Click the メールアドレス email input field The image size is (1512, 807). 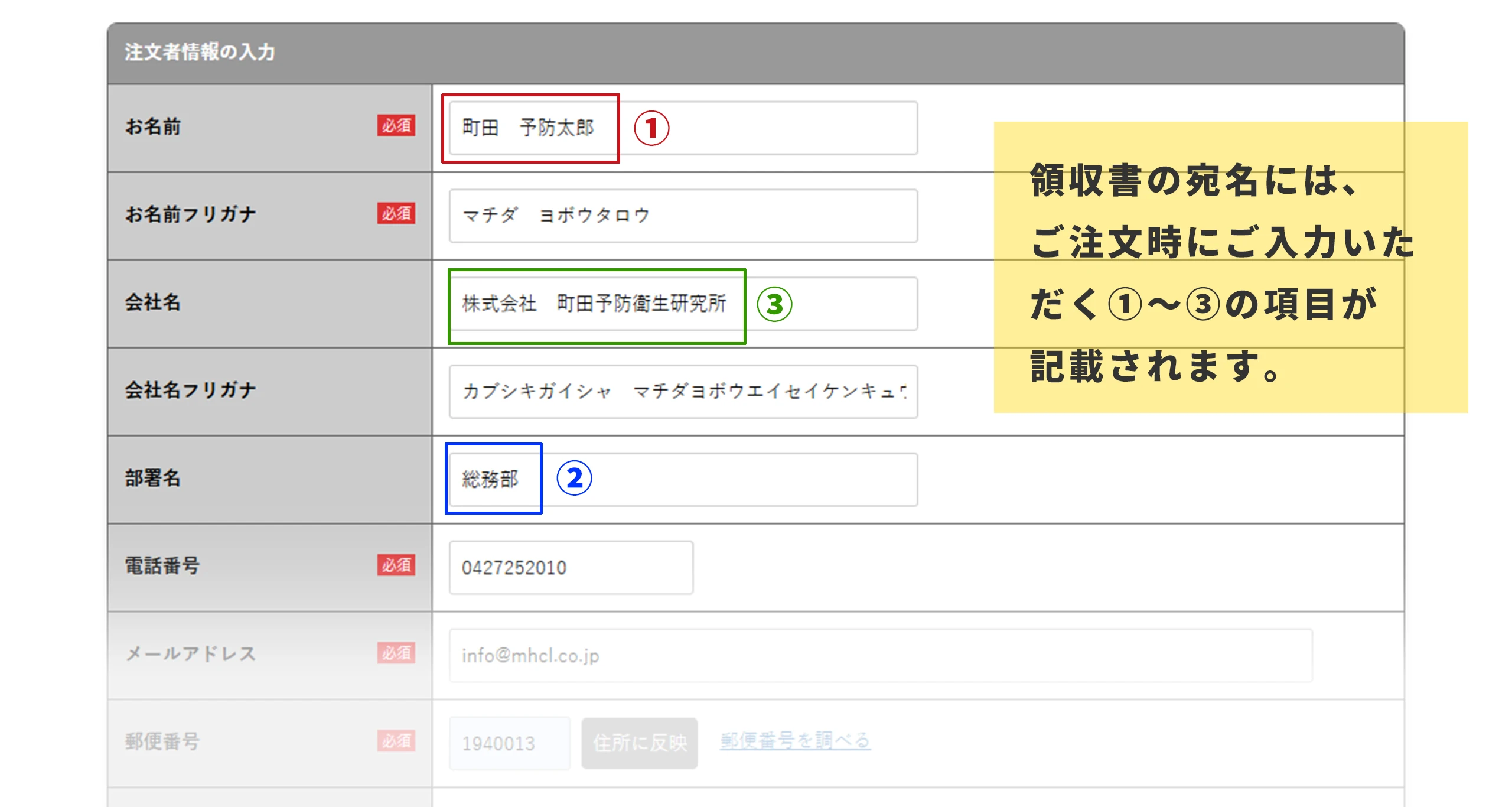coord(880,655)
